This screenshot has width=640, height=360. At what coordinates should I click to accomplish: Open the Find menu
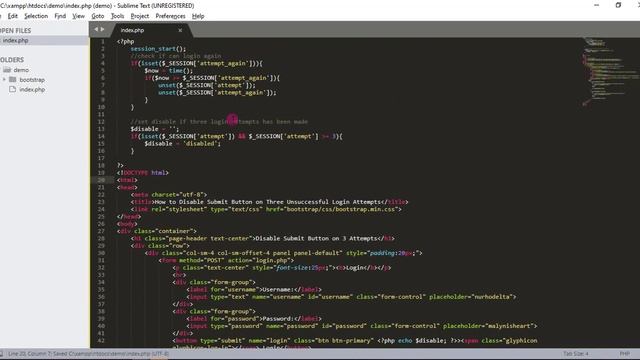point(60,16)
